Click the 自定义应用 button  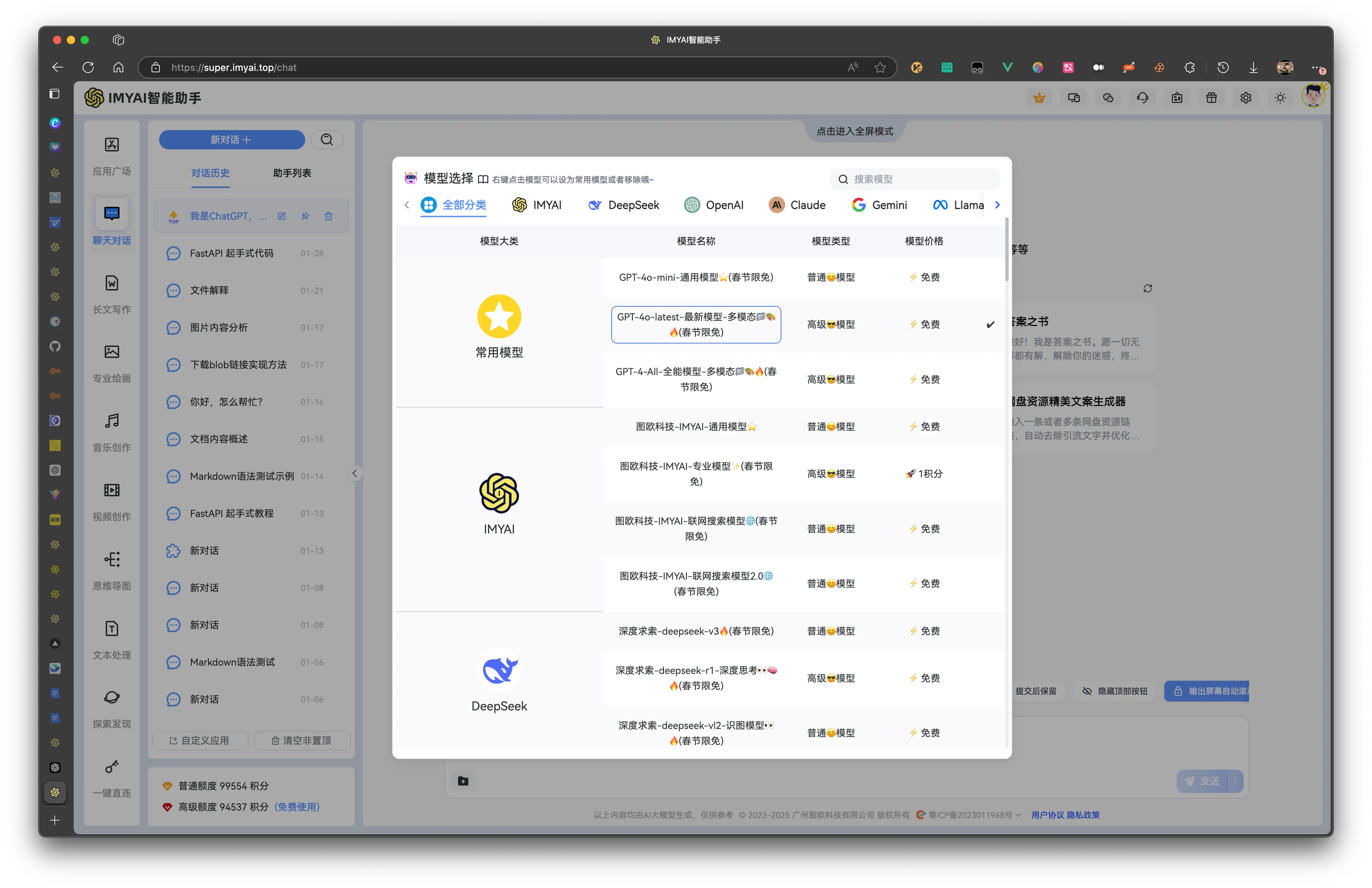pos(200,740)
